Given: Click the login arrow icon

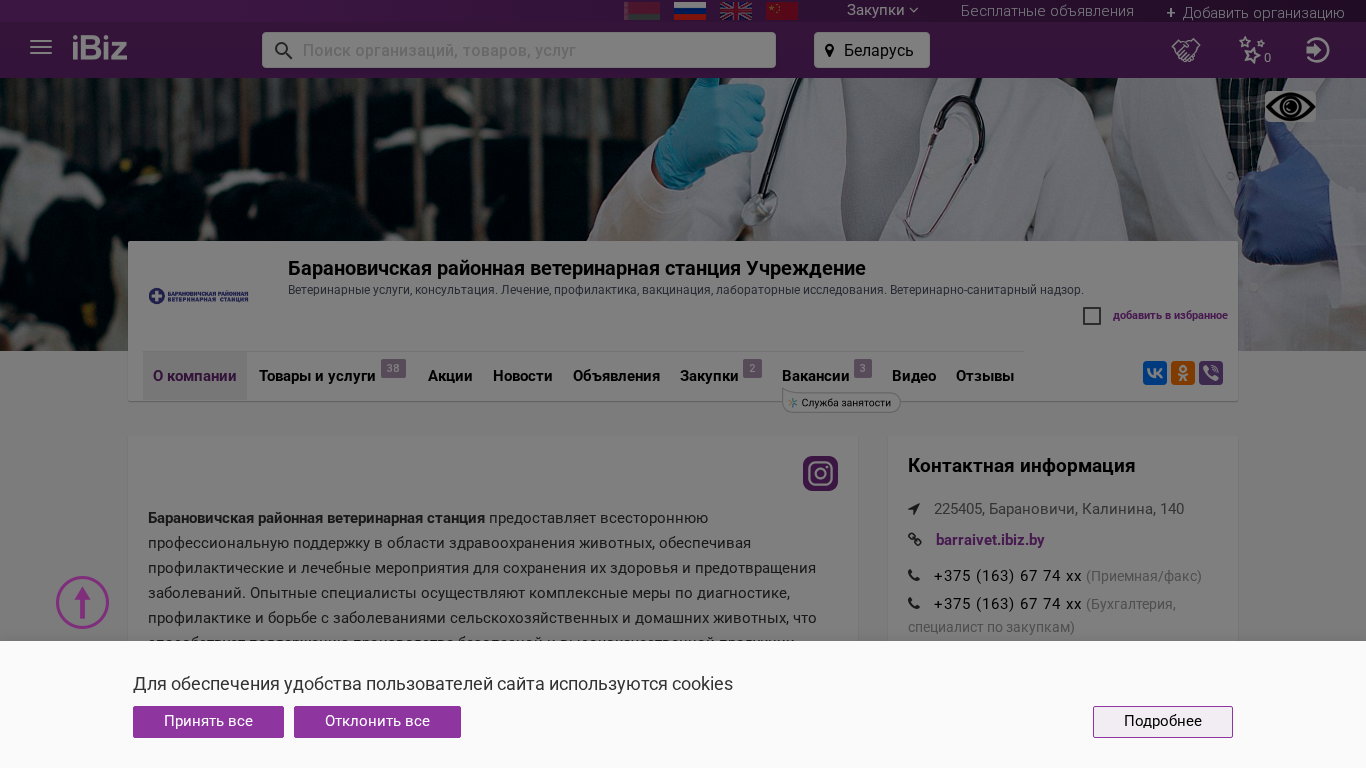Looking at the screenshot, I should tap(1318, 50).
